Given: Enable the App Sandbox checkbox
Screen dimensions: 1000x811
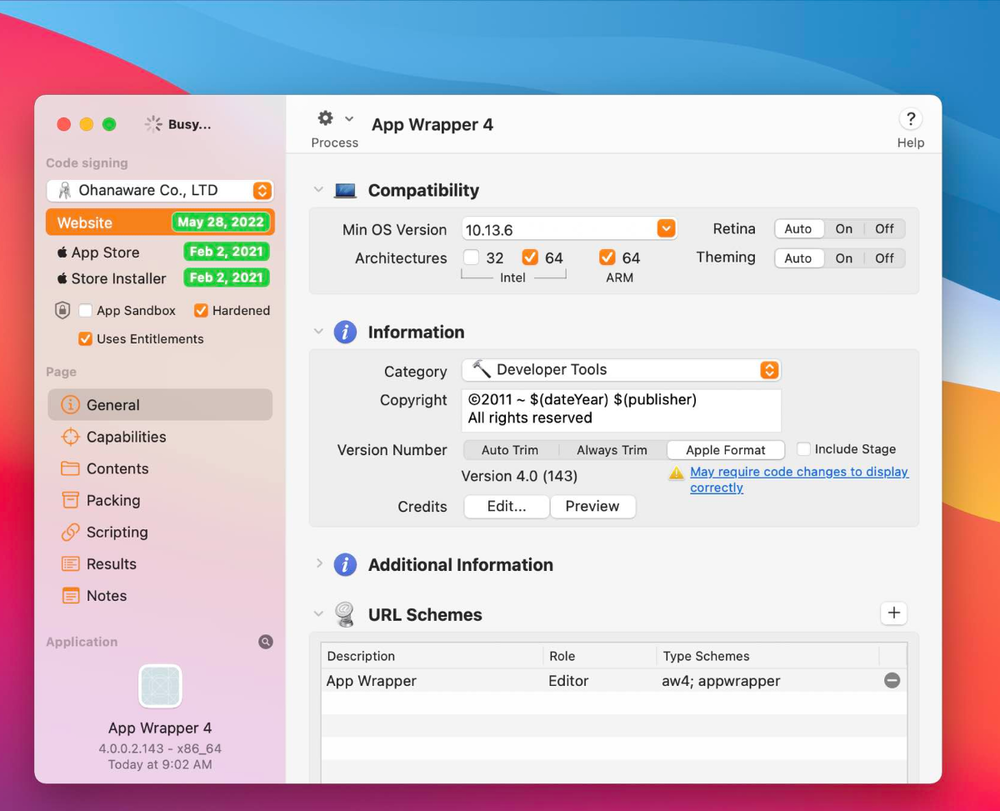Looking at the screenshot, I should [x=85, y=311].
